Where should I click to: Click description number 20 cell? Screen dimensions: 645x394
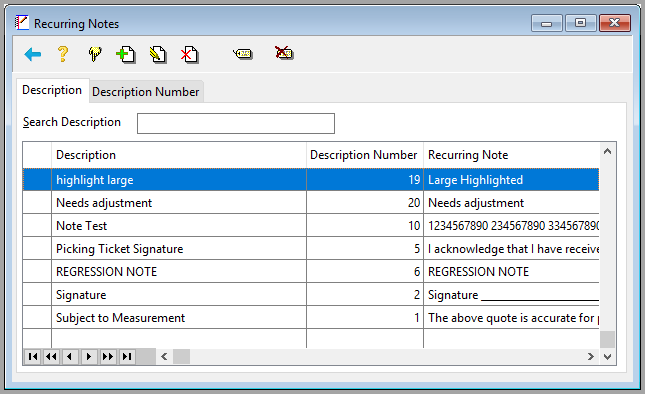pos(365,203)
